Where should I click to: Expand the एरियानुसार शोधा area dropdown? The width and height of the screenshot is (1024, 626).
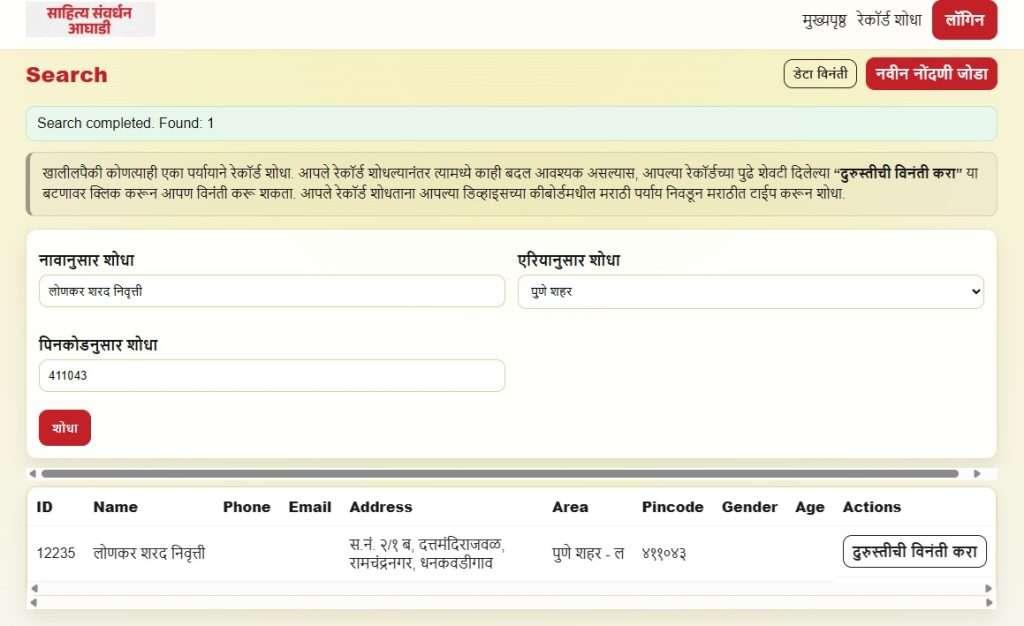pos(750,292)
